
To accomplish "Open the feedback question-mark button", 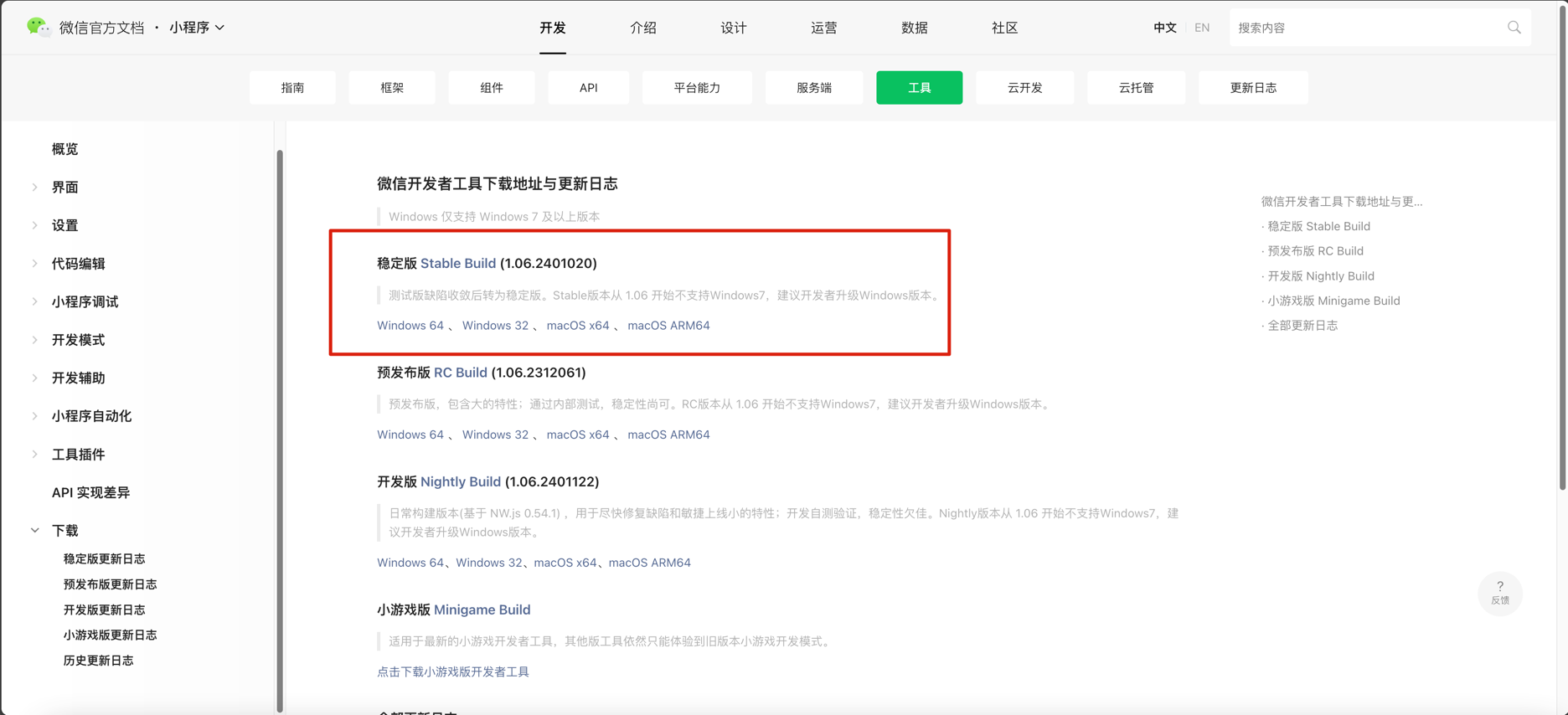I will tap(1499, 593).
